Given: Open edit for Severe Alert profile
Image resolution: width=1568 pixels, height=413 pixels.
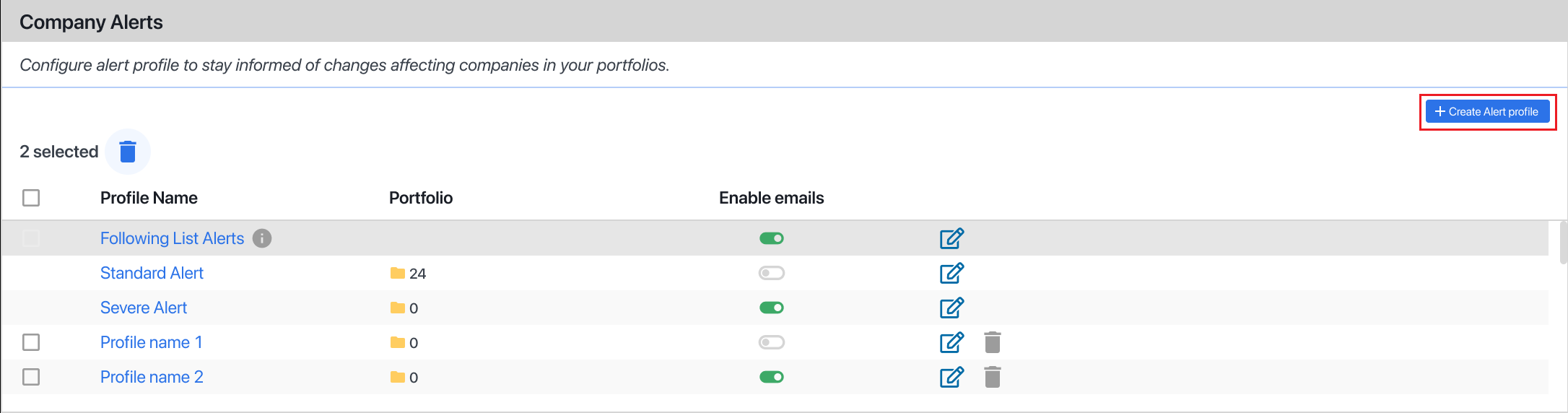Looking at the screenshot, I should click(951, 308).
